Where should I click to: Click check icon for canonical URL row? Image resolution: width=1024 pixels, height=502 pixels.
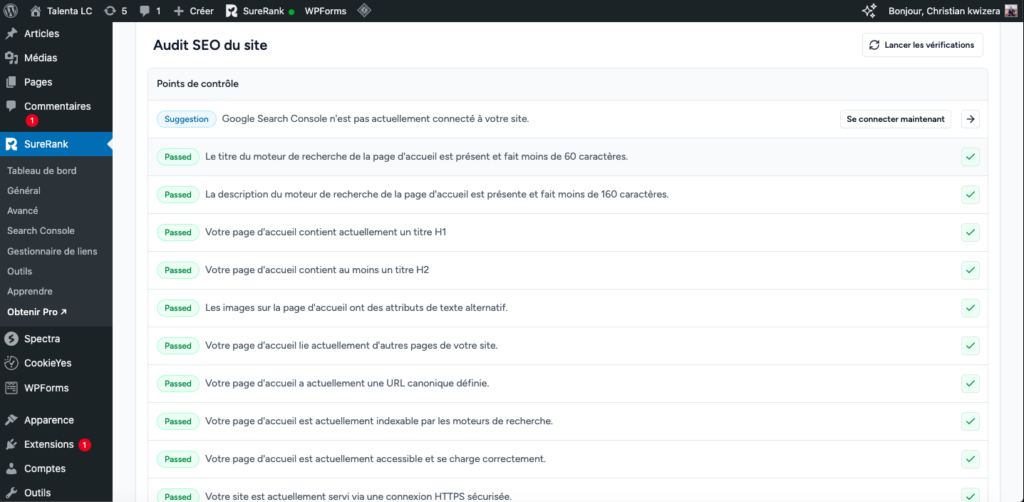pos(970,383)
